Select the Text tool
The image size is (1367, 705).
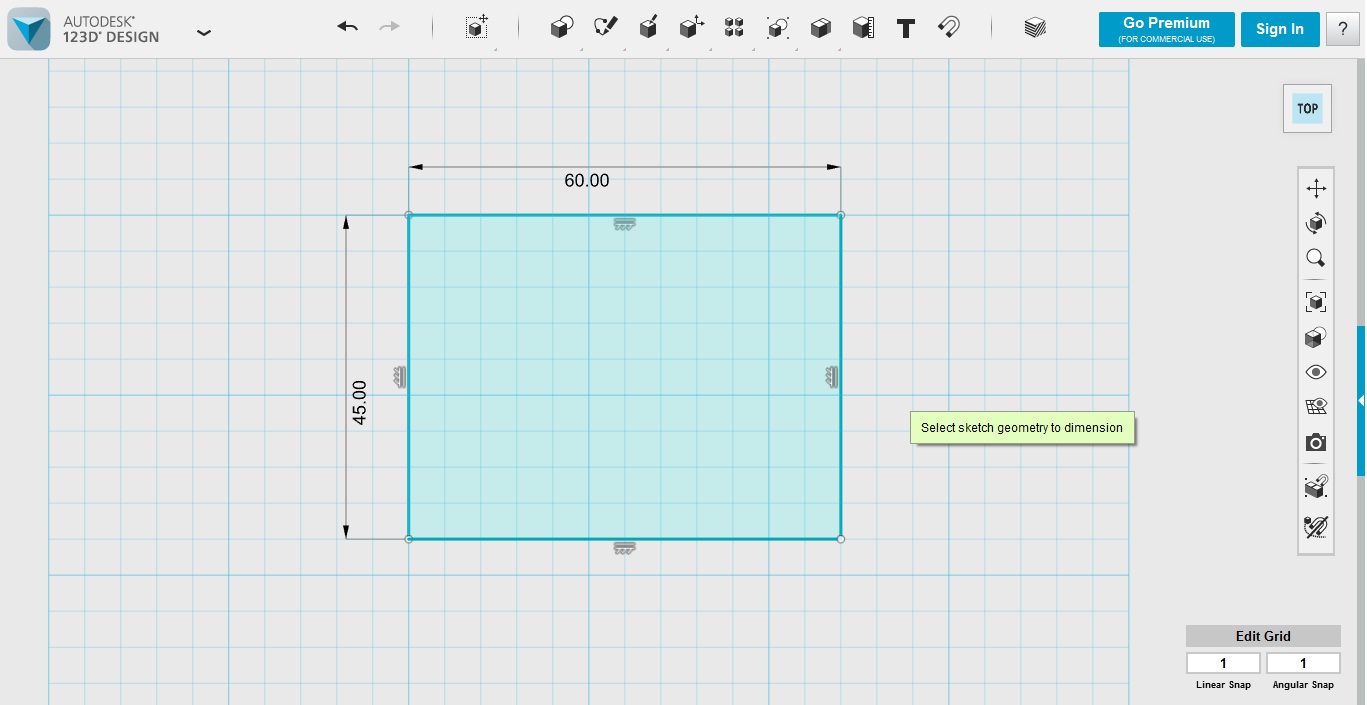906,28
